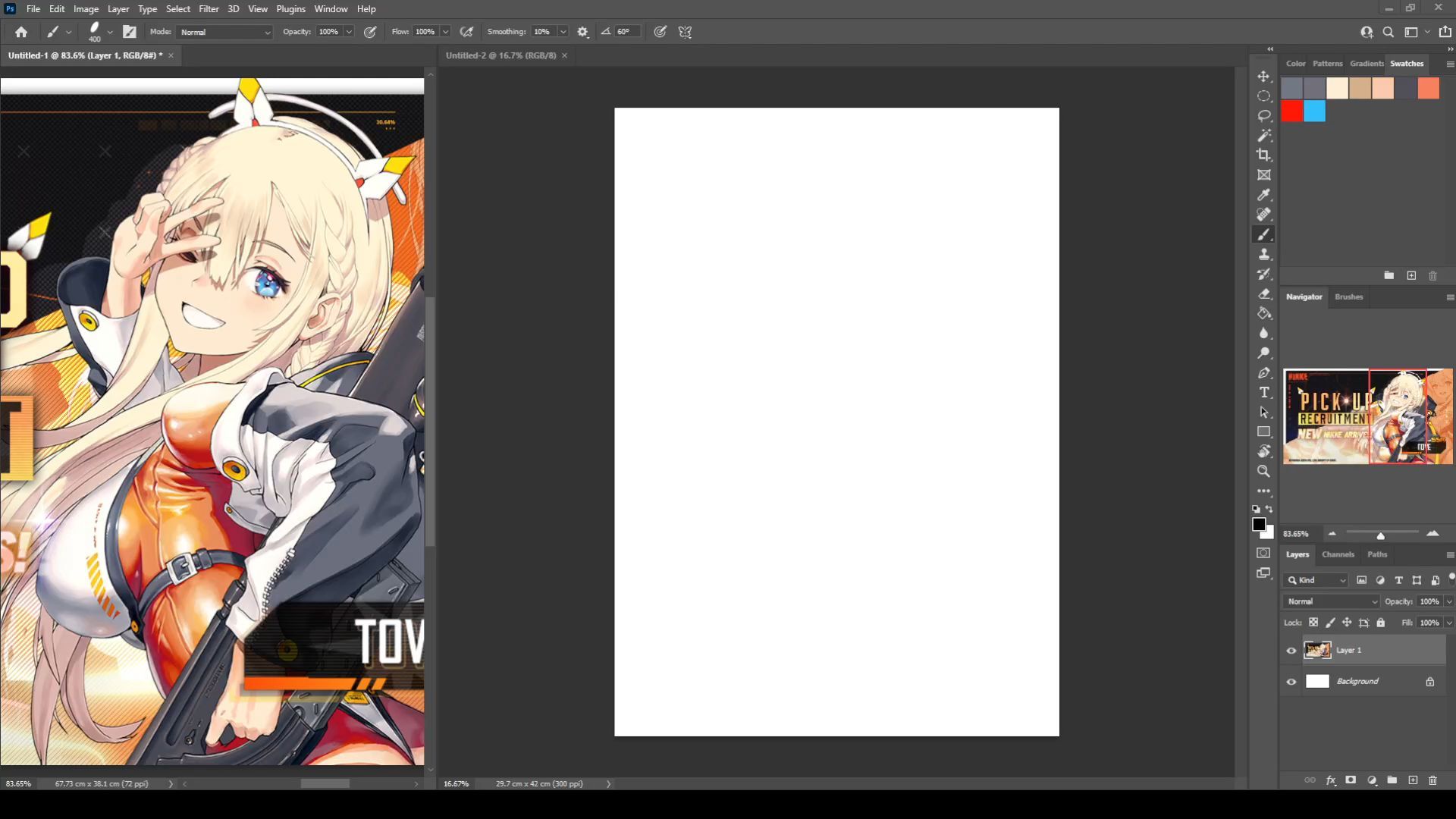The height and width of the screenshot is (819, 1456).
Task: Expand the layer Fill dropdown arrow
Action: click(1448, 623)
